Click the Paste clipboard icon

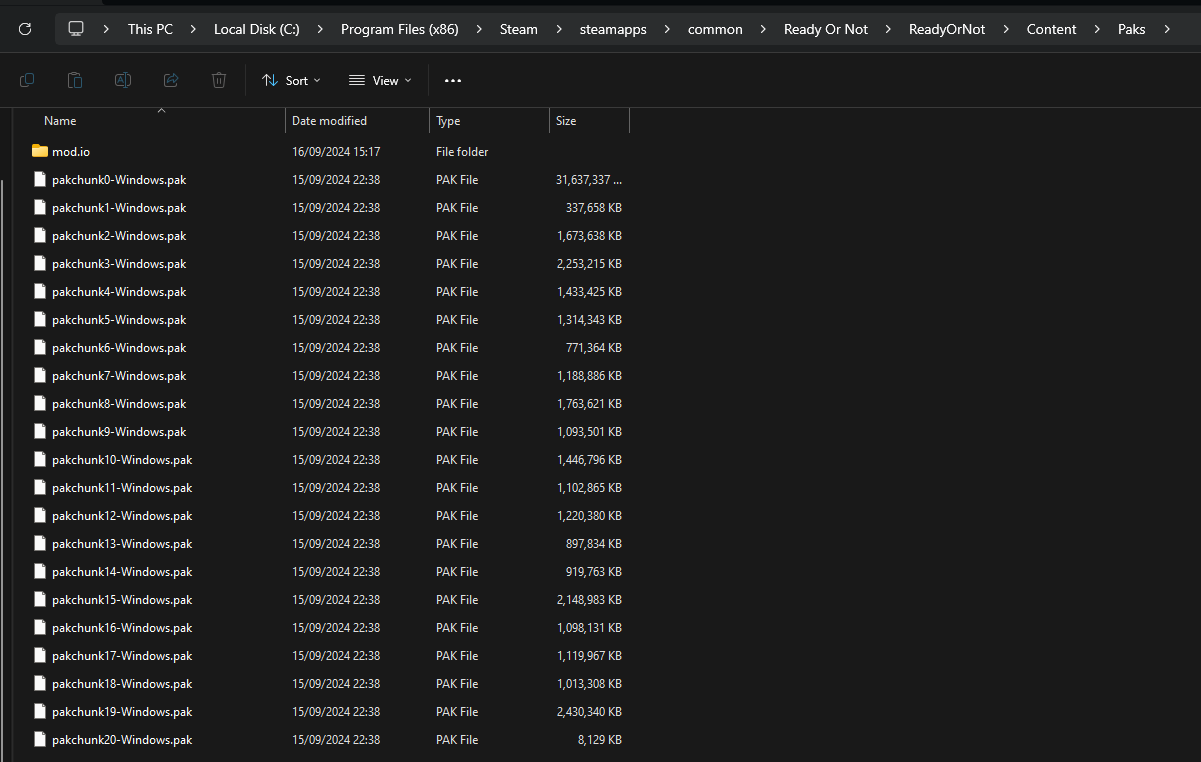75,80
